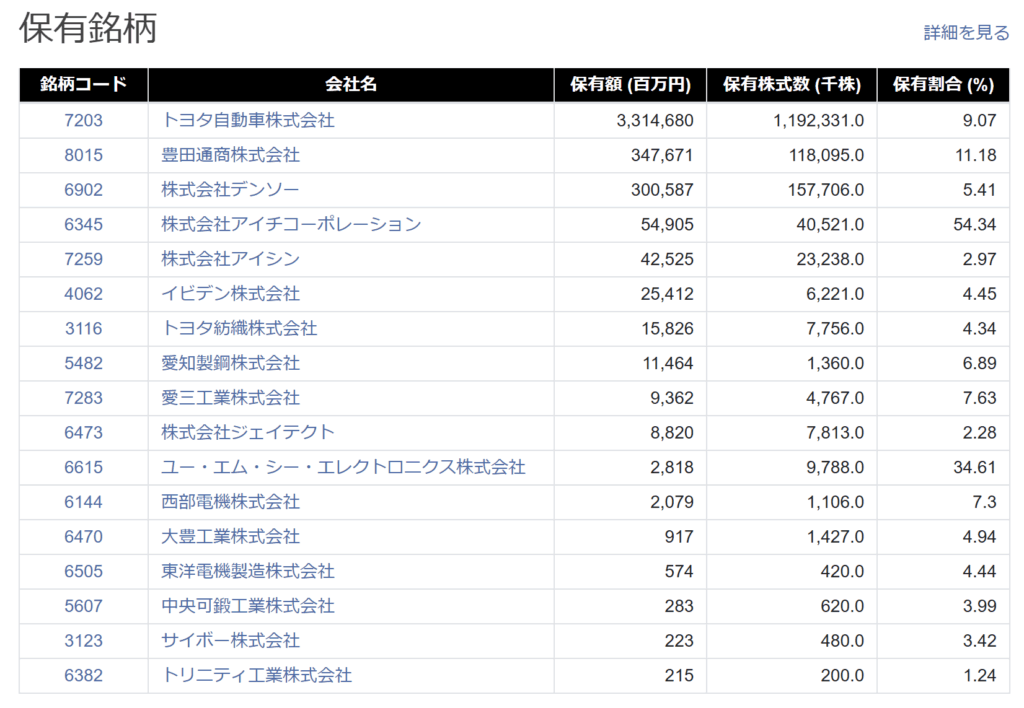Select the 1,192,331.0 shares cell
Viewport: 1024px width, 708px height.
pyautogui.click(x=792, y=120)
